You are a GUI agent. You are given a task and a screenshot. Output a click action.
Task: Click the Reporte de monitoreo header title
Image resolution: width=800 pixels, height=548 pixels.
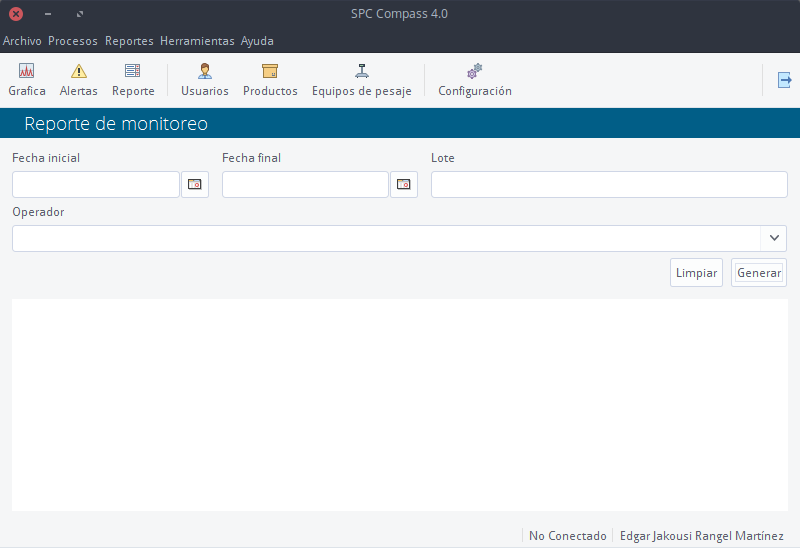[116, 123]
